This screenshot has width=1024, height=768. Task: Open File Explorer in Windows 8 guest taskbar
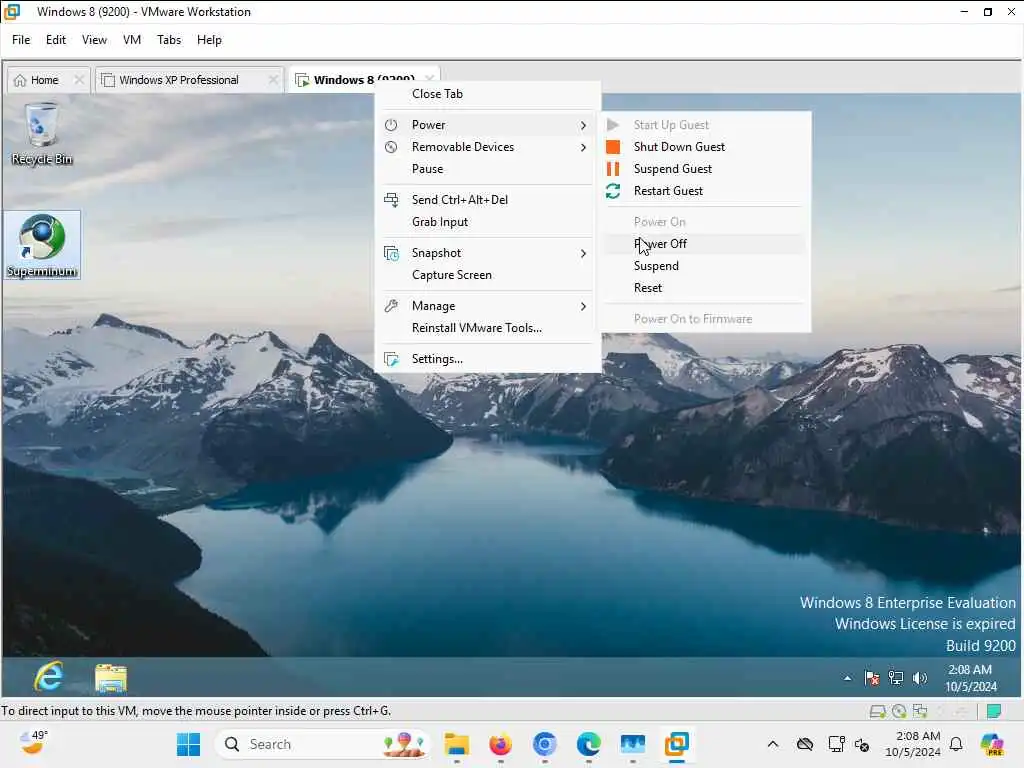(110, 678)
